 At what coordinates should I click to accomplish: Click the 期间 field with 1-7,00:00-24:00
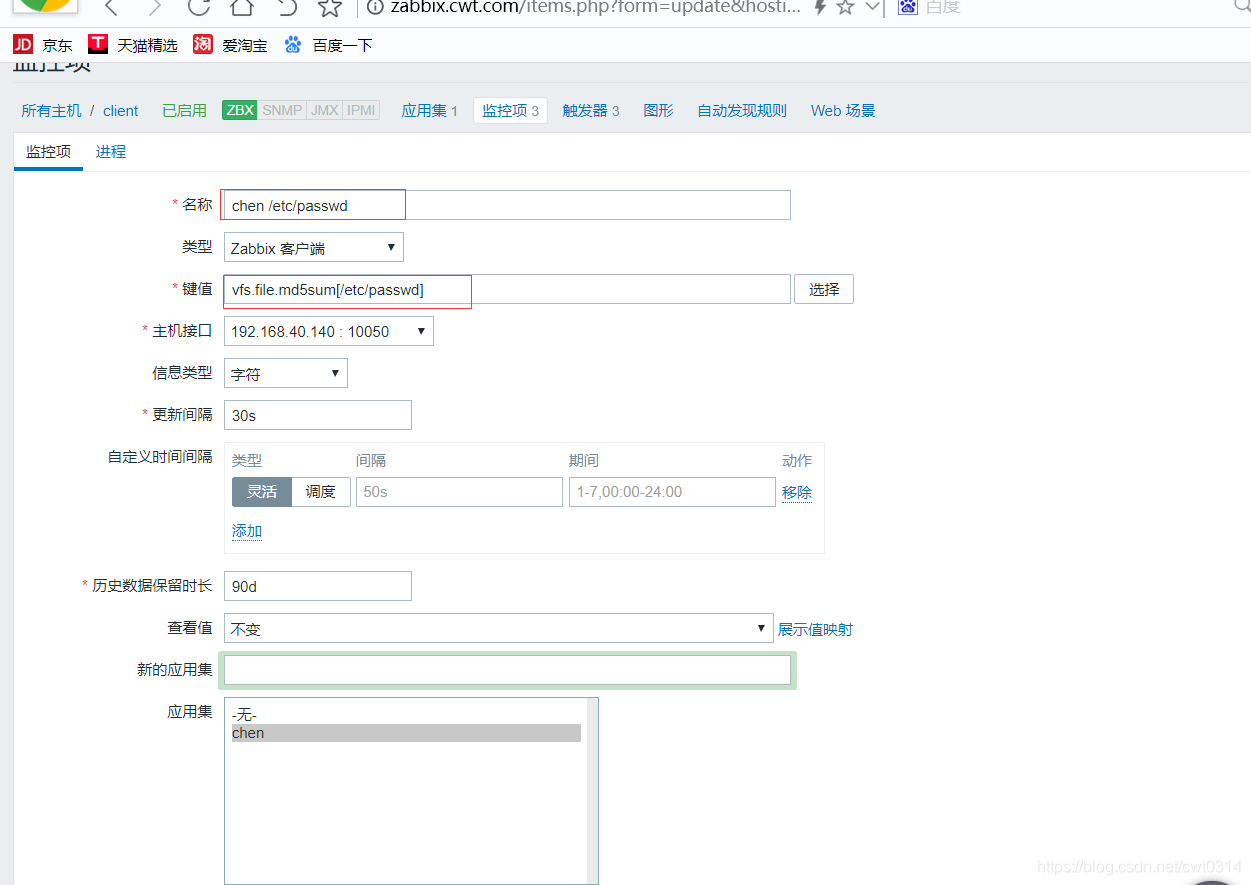click(x=672, y=492)
